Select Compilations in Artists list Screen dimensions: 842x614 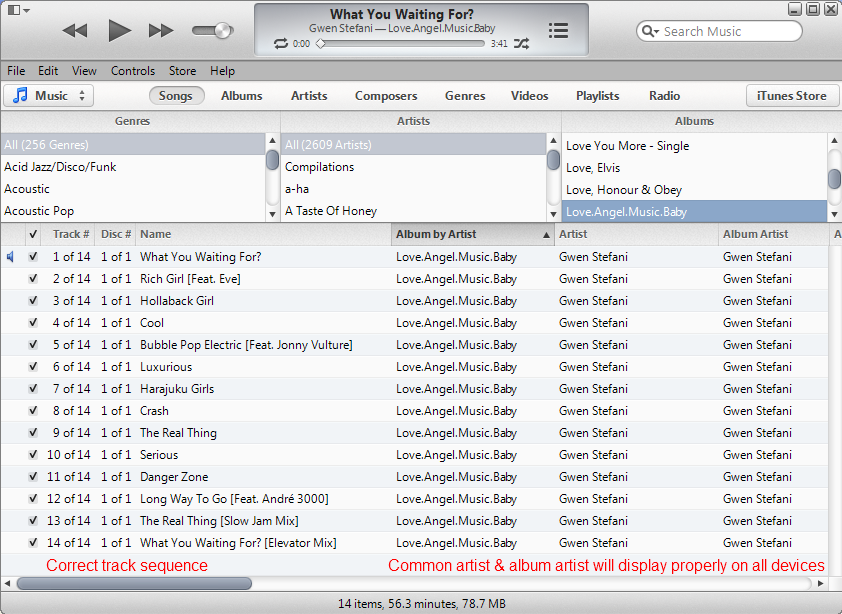[x=413, y=167]
